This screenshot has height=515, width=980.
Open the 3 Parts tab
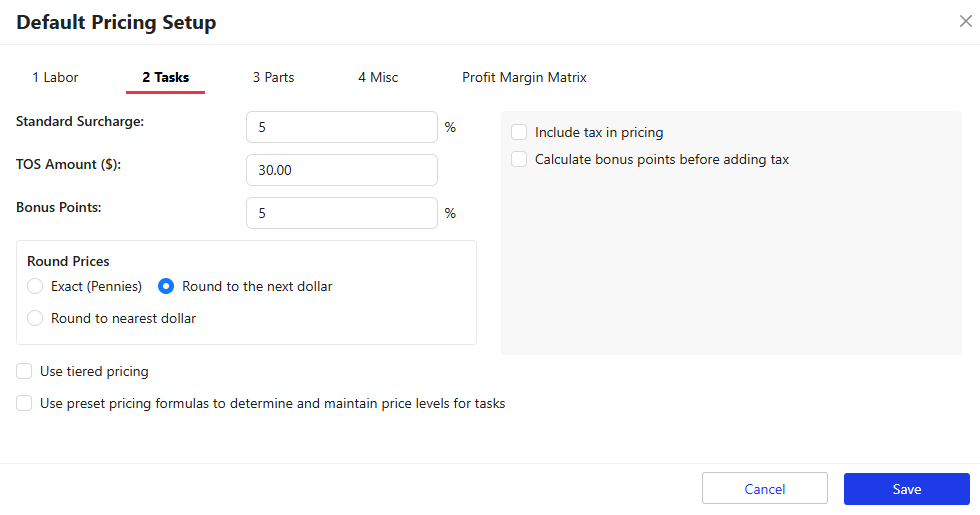pyautogui.click(x=273, y=78)
